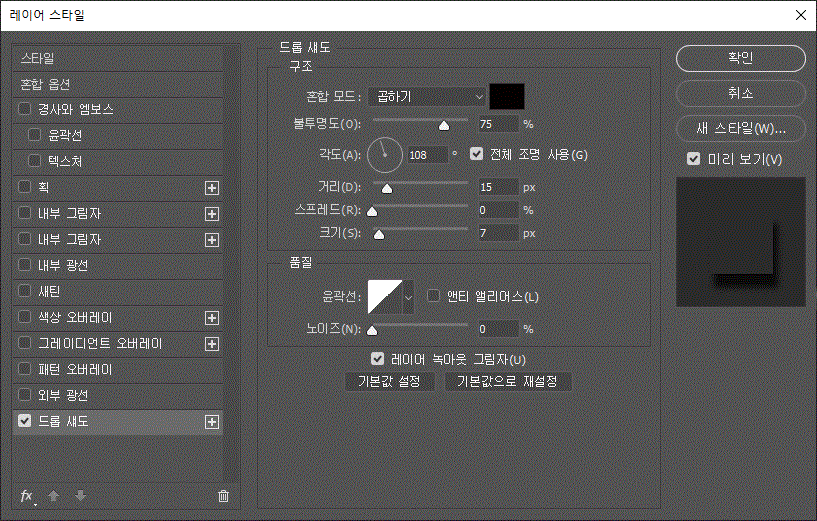Screen dimensions: 817x521
Task: Add plus icon on first 내부 그림자 row
Action: 212,214
